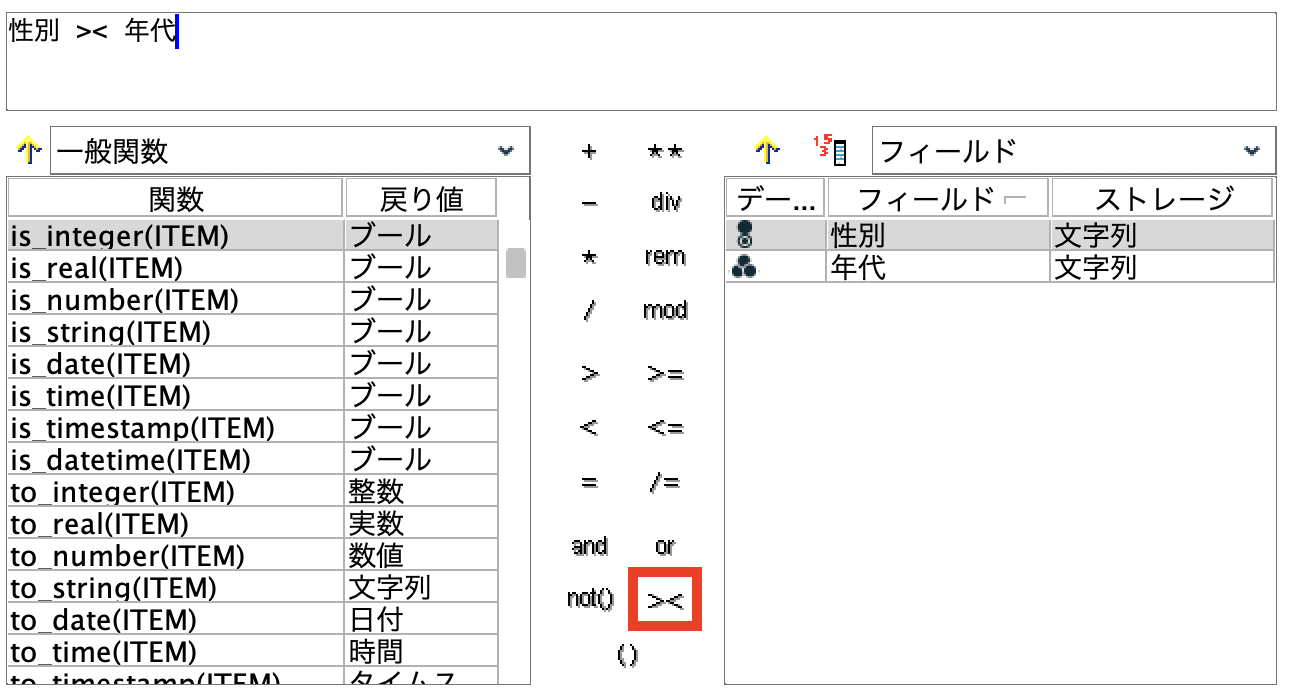Click the ** exponent operator

click(x=665, y=151)
